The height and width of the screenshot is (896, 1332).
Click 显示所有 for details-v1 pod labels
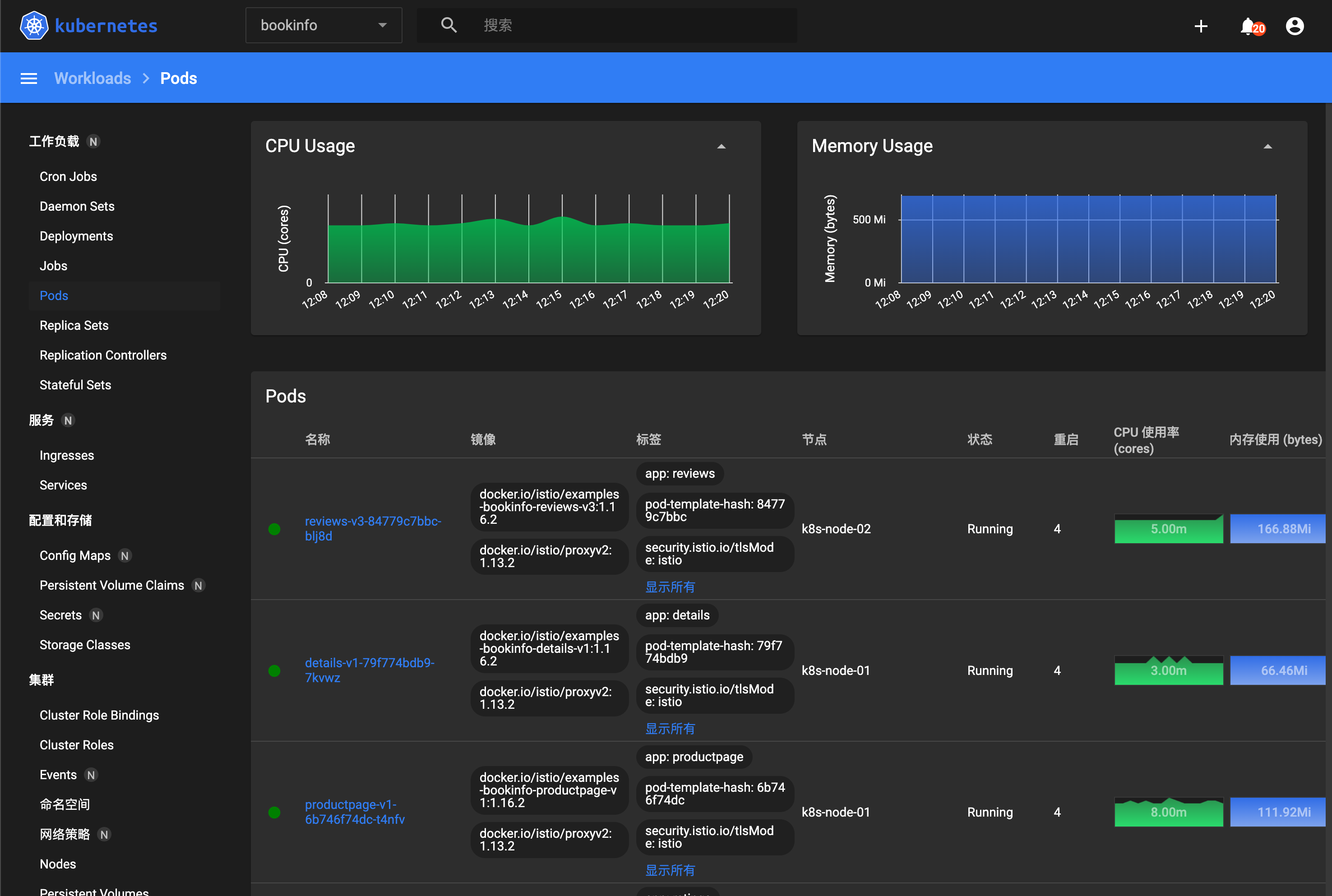pos(670,729)
